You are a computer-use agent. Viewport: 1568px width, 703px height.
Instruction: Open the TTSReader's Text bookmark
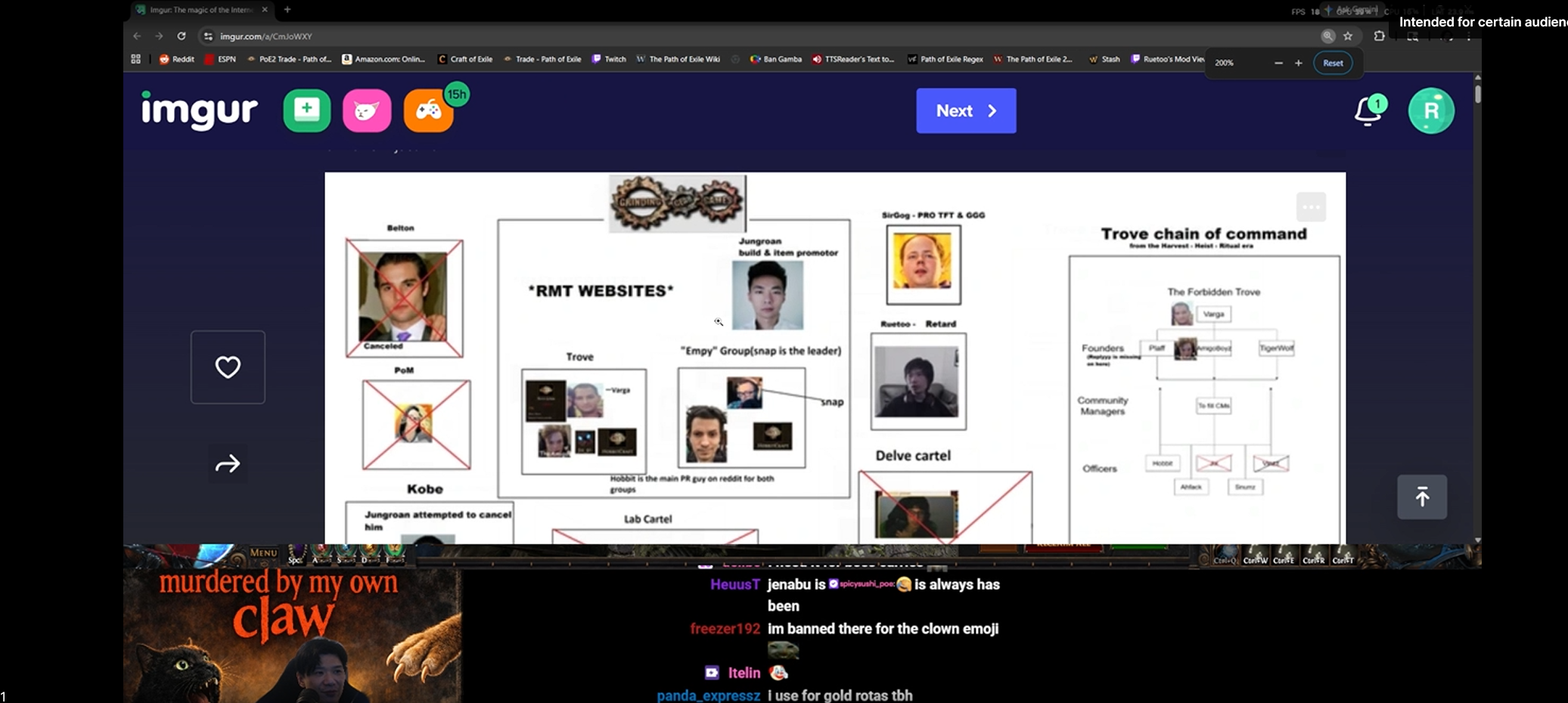[x=853, y=59]
